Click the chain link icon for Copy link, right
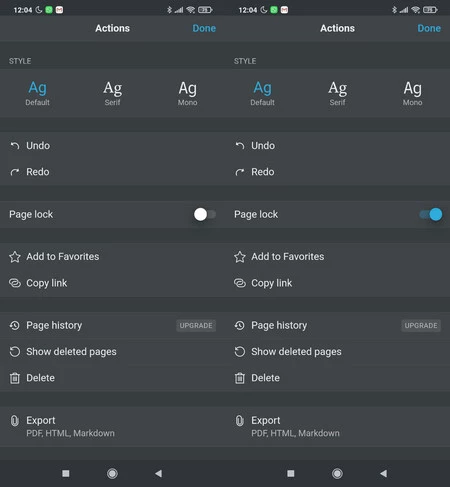450x487 pixels. point(240,283)
